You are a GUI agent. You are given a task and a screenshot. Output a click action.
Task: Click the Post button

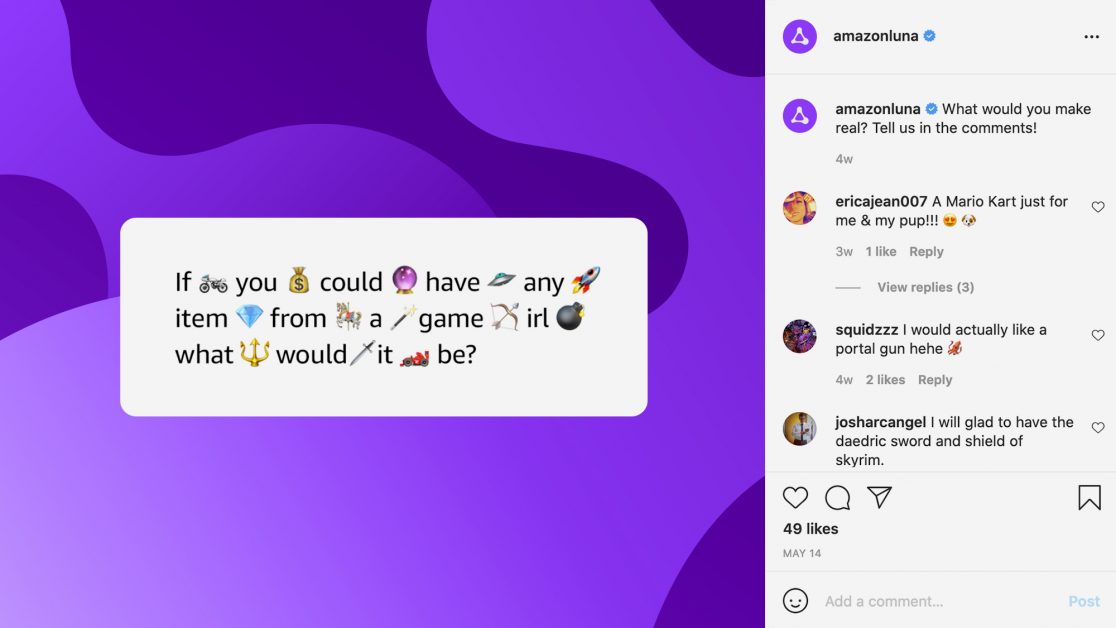[x=1083, y=601]
